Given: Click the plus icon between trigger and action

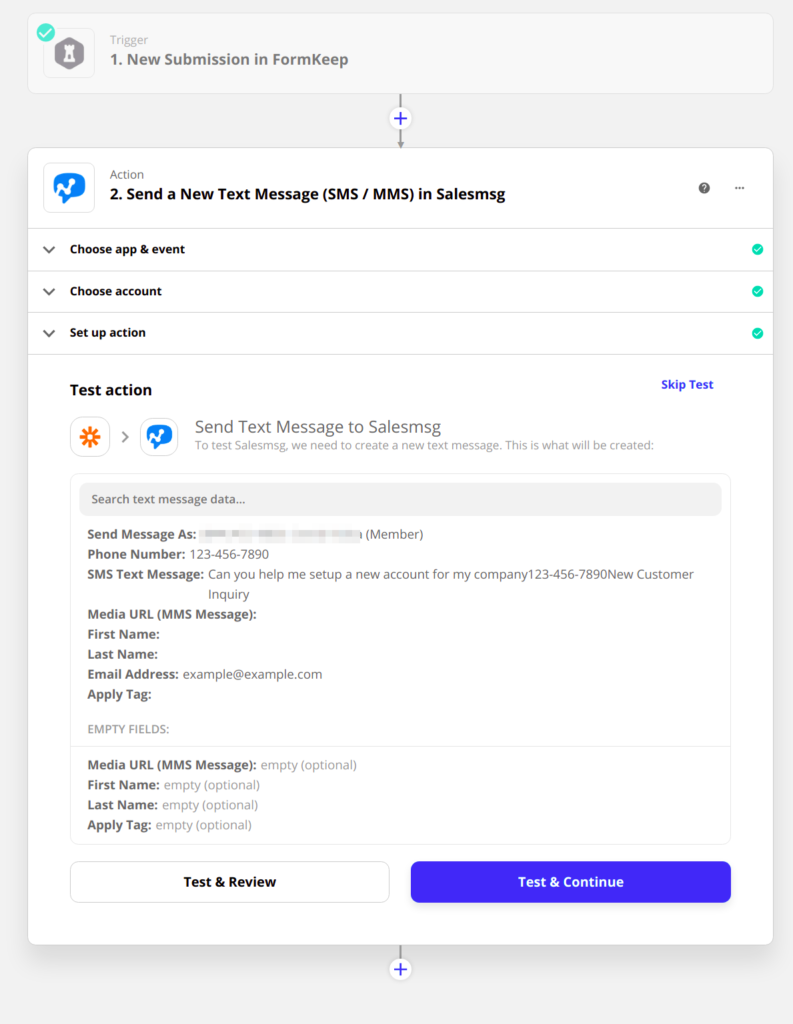Looking at the screenshot, I should [x=400, y=119].
